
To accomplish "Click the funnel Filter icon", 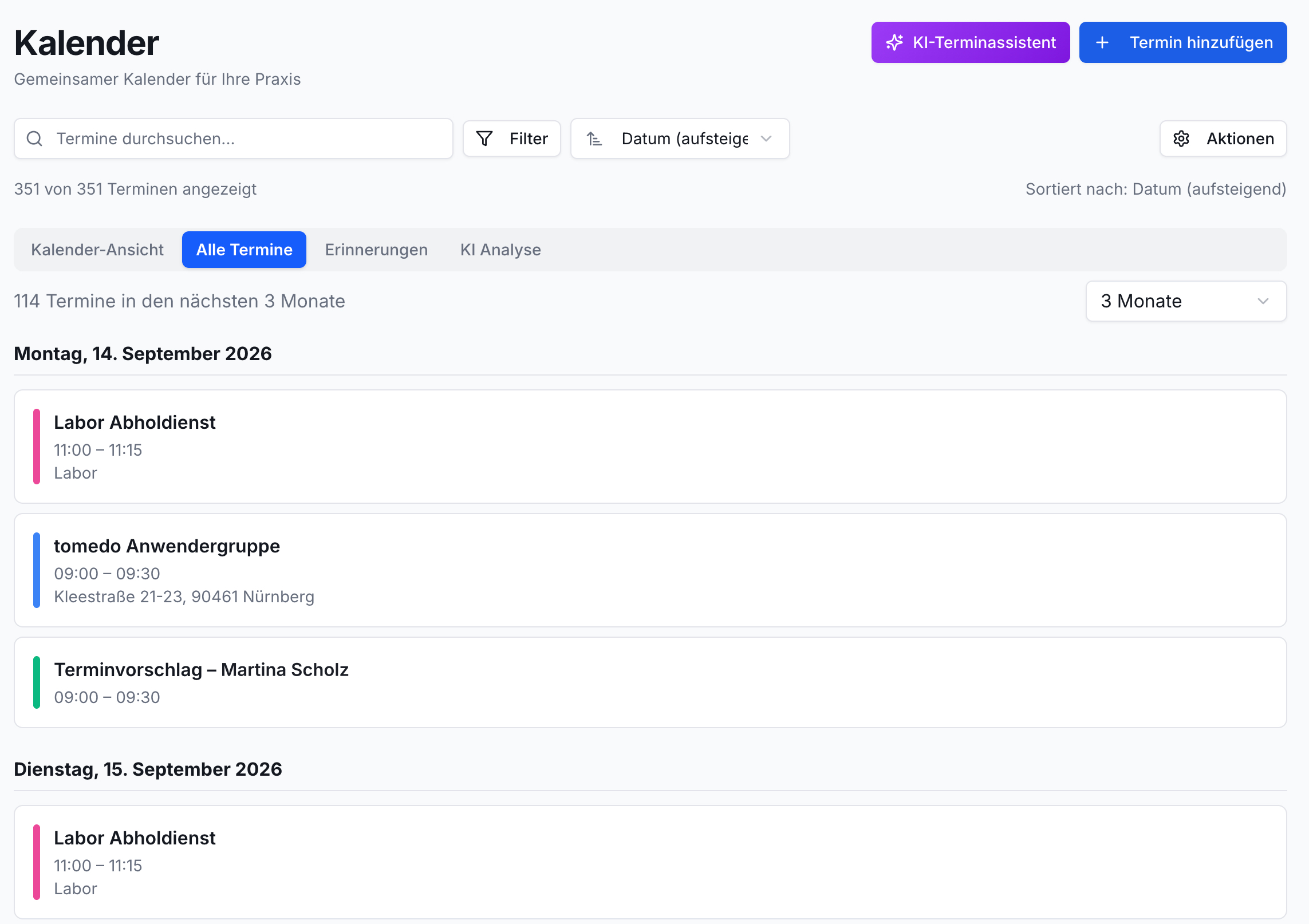I will click(484, 139).
